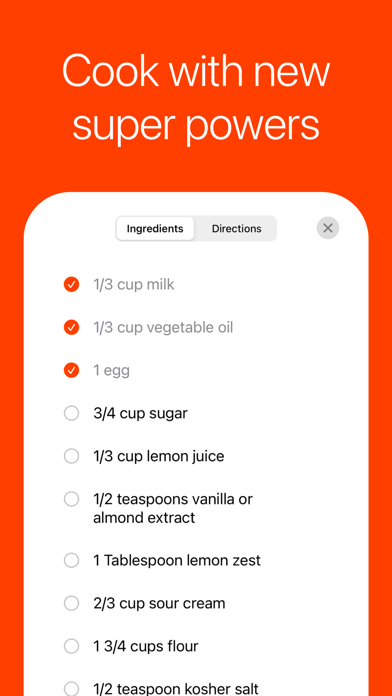The image size is (392, 696).
Task: Check off 3/4 cup sugar
Action: click(71, 413)
